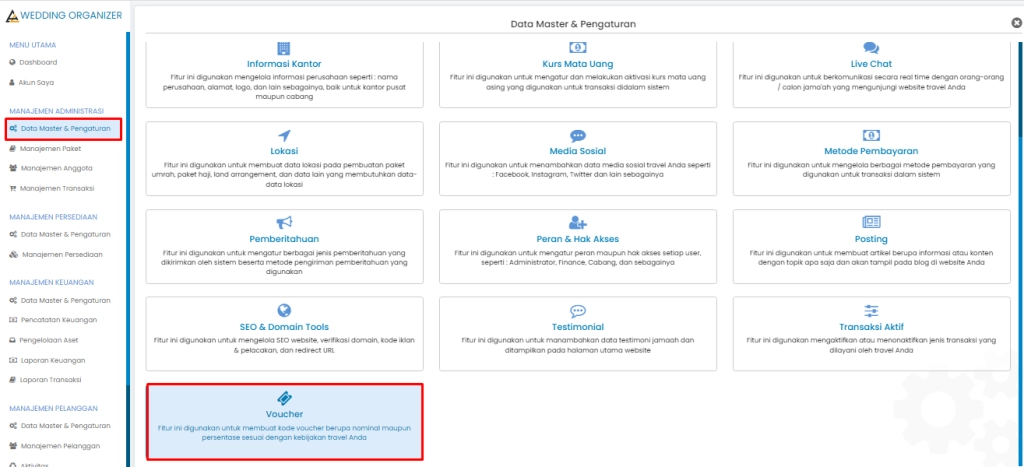Open Dashboard from the sidebar menu
The height and width of the screenshot is (467, 1024).
(x=39, y=62)
